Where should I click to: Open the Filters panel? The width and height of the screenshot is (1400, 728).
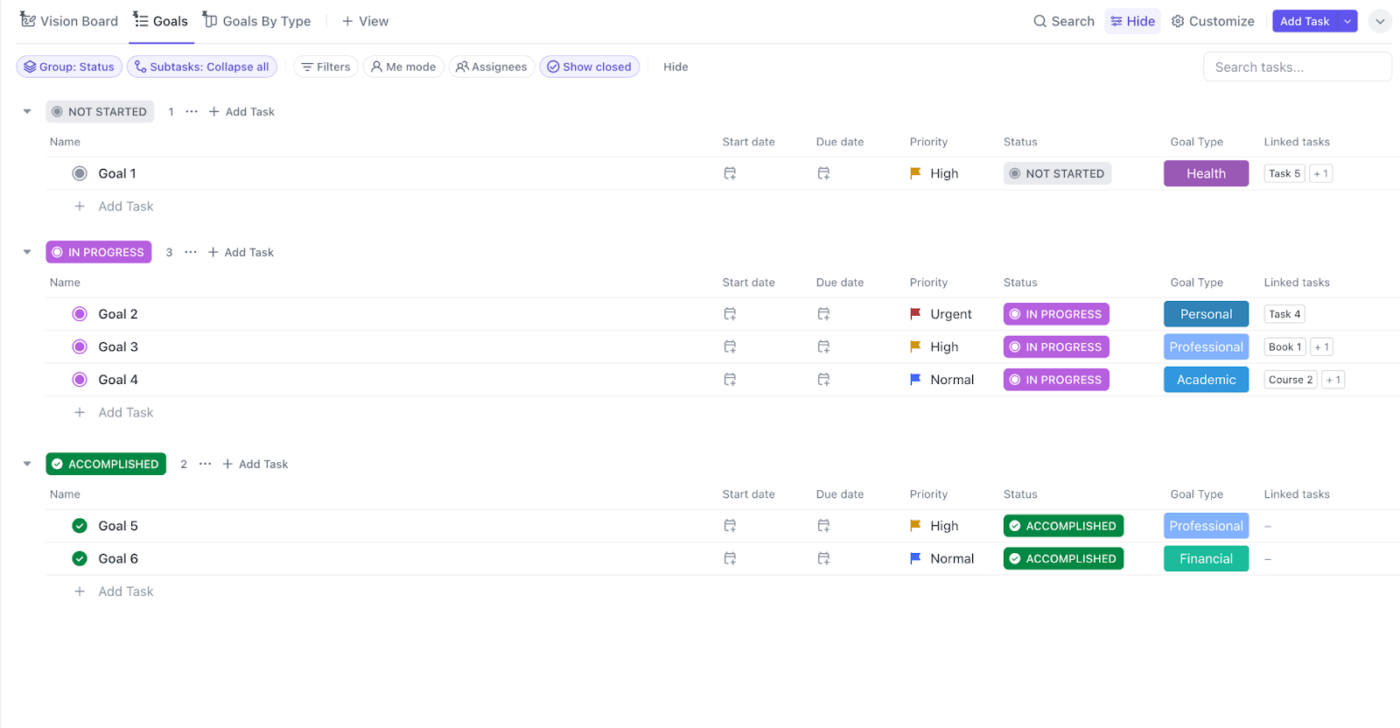325,66
